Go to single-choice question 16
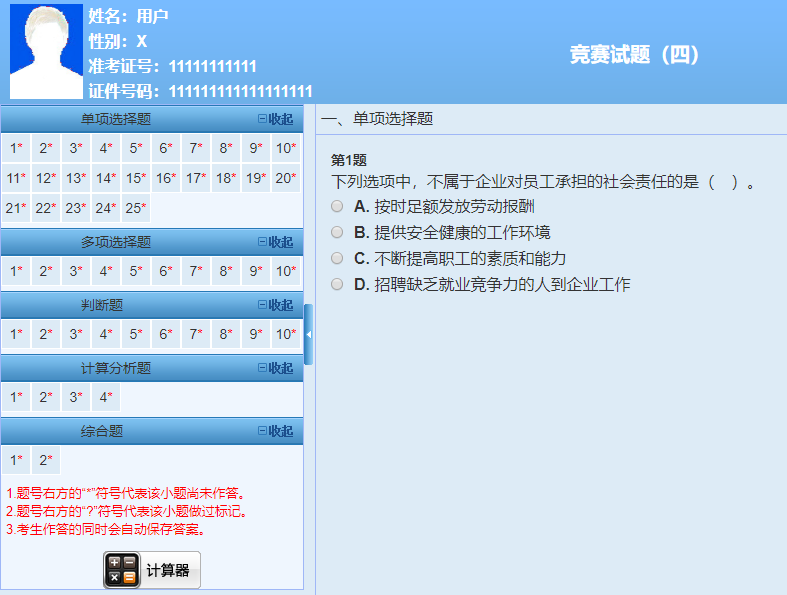Image resolution: width=787 pixels, height=595 pixels. tap(166, 178)
